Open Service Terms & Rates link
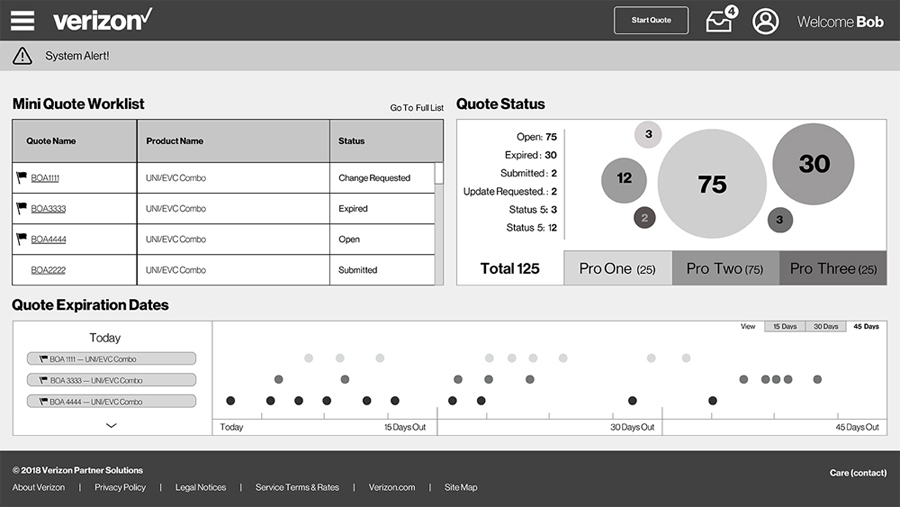 (x=297, y=487)
